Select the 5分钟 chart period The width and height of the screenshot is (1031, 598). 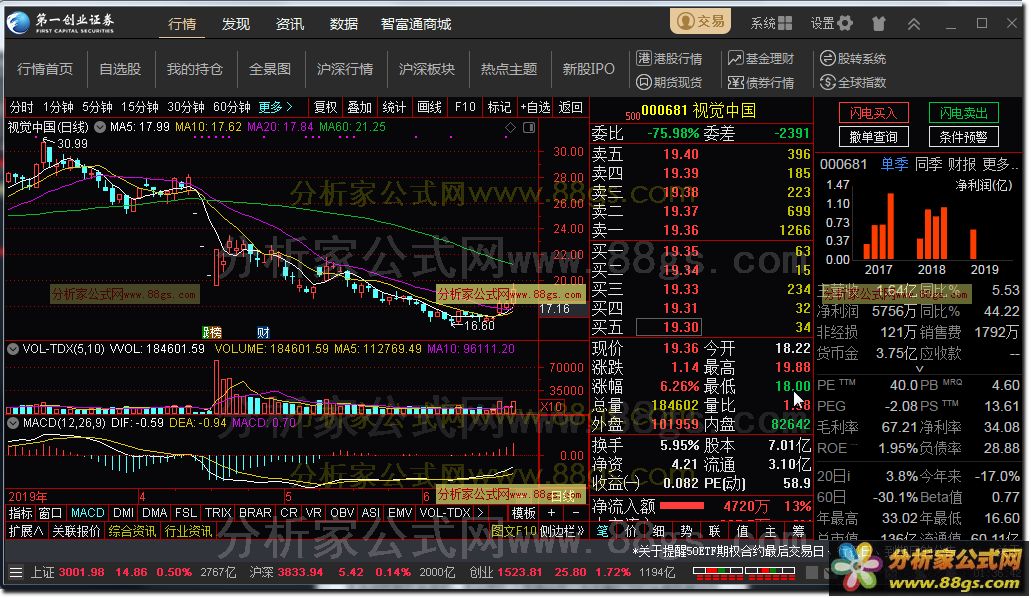97,107
